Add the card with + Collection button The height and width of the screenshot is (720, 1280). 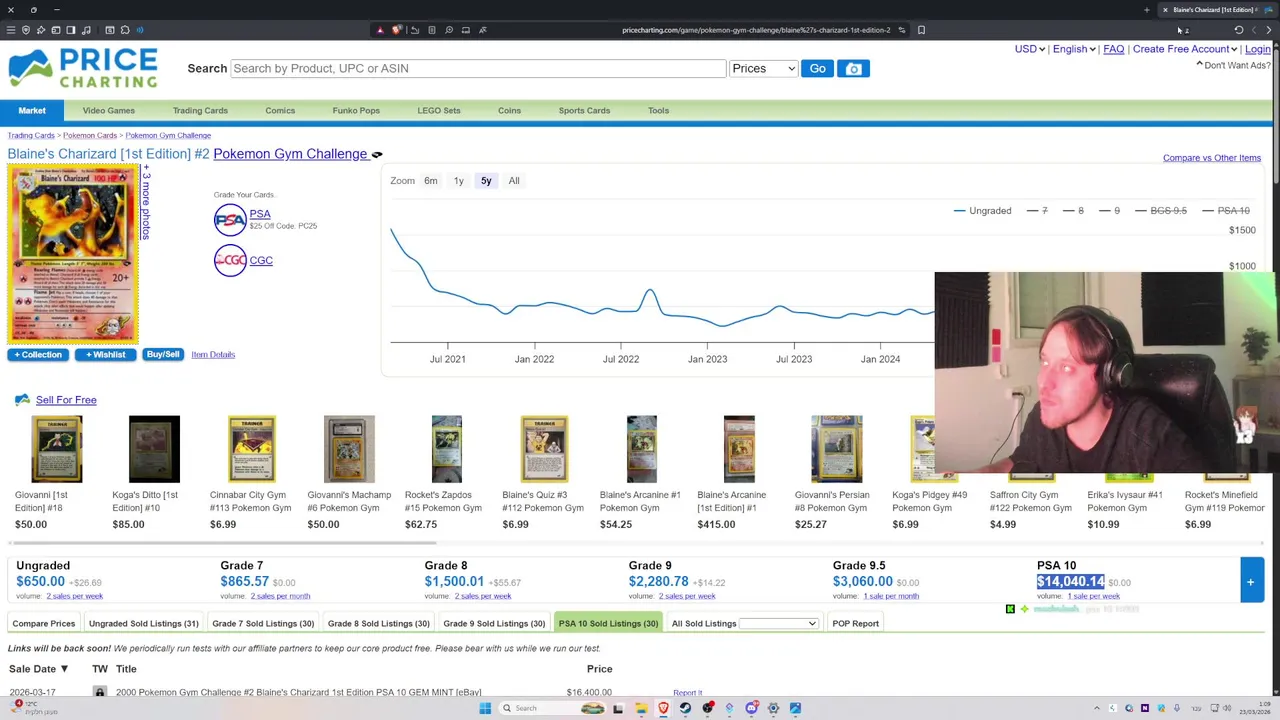(x=38, y=355)
